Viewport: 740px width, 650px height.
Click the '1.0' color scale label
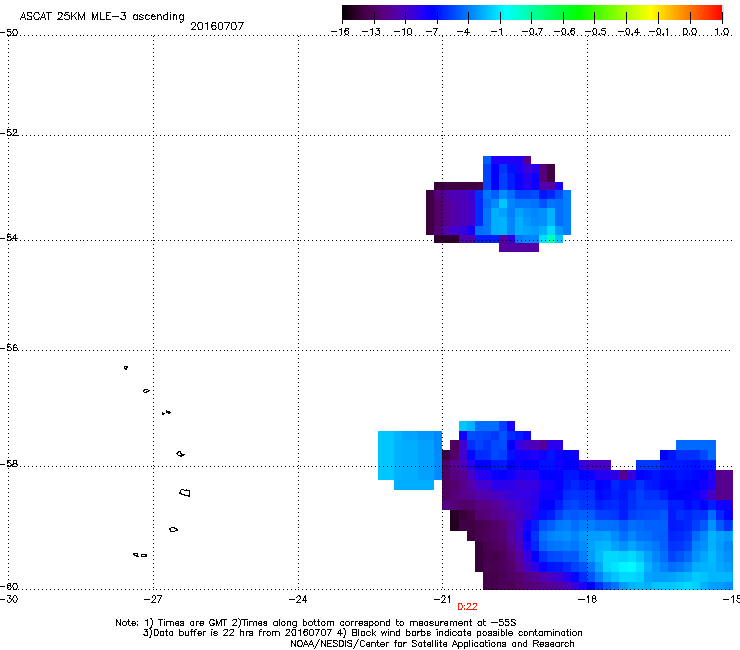[722, 32]
